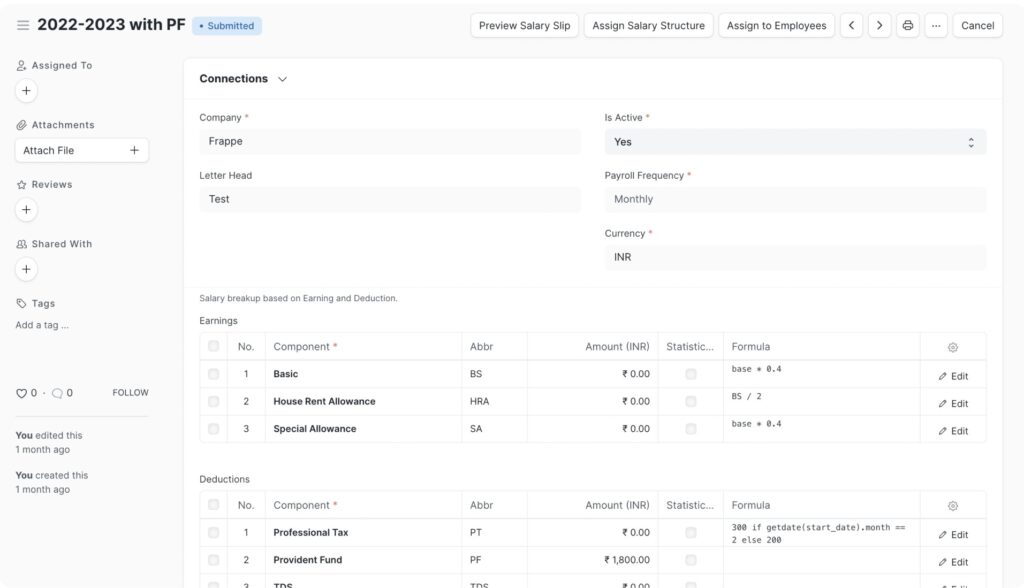Add assignee with plus under Assigned To

(26, 91)
